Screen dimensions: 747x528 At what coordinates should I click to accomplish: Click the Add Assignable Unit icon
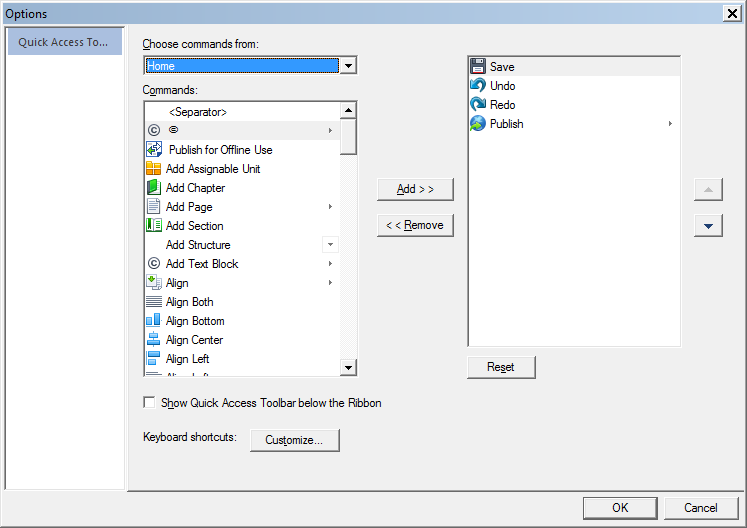point(154,169)
